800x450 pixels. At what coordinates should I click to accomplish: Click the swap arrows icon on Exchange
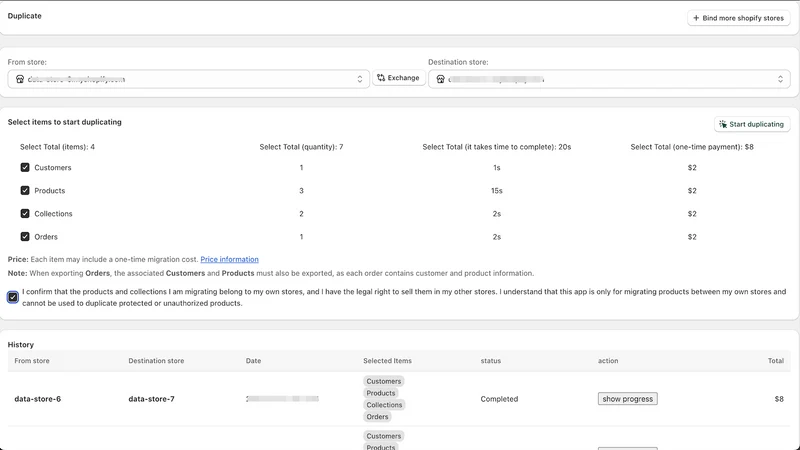pos(381,78)
